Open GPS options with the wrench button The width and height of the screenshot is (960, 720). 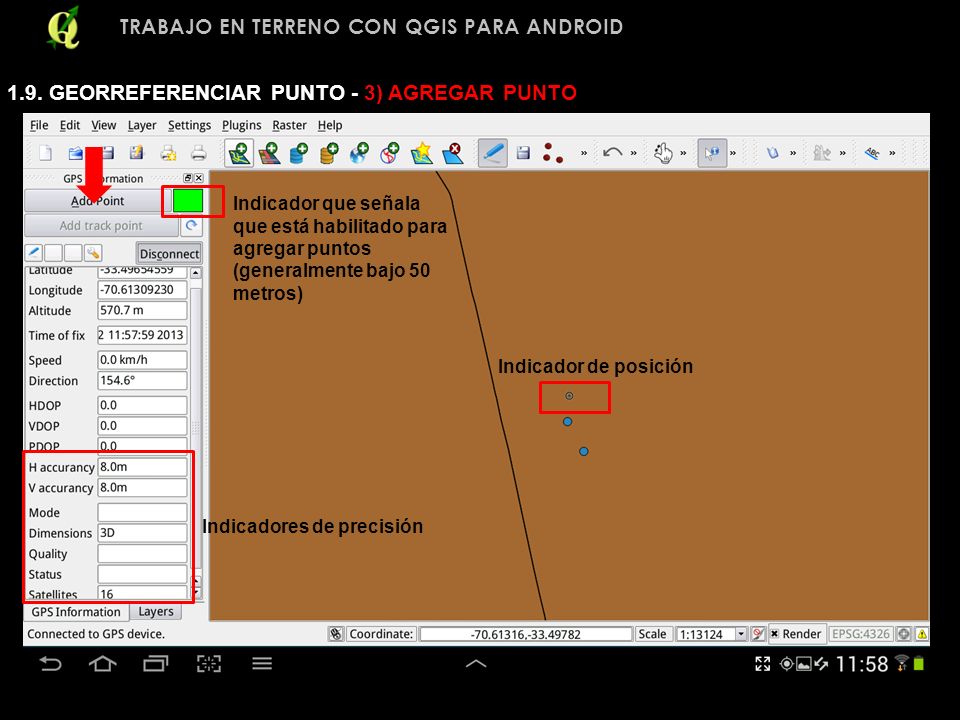point(93,252)
